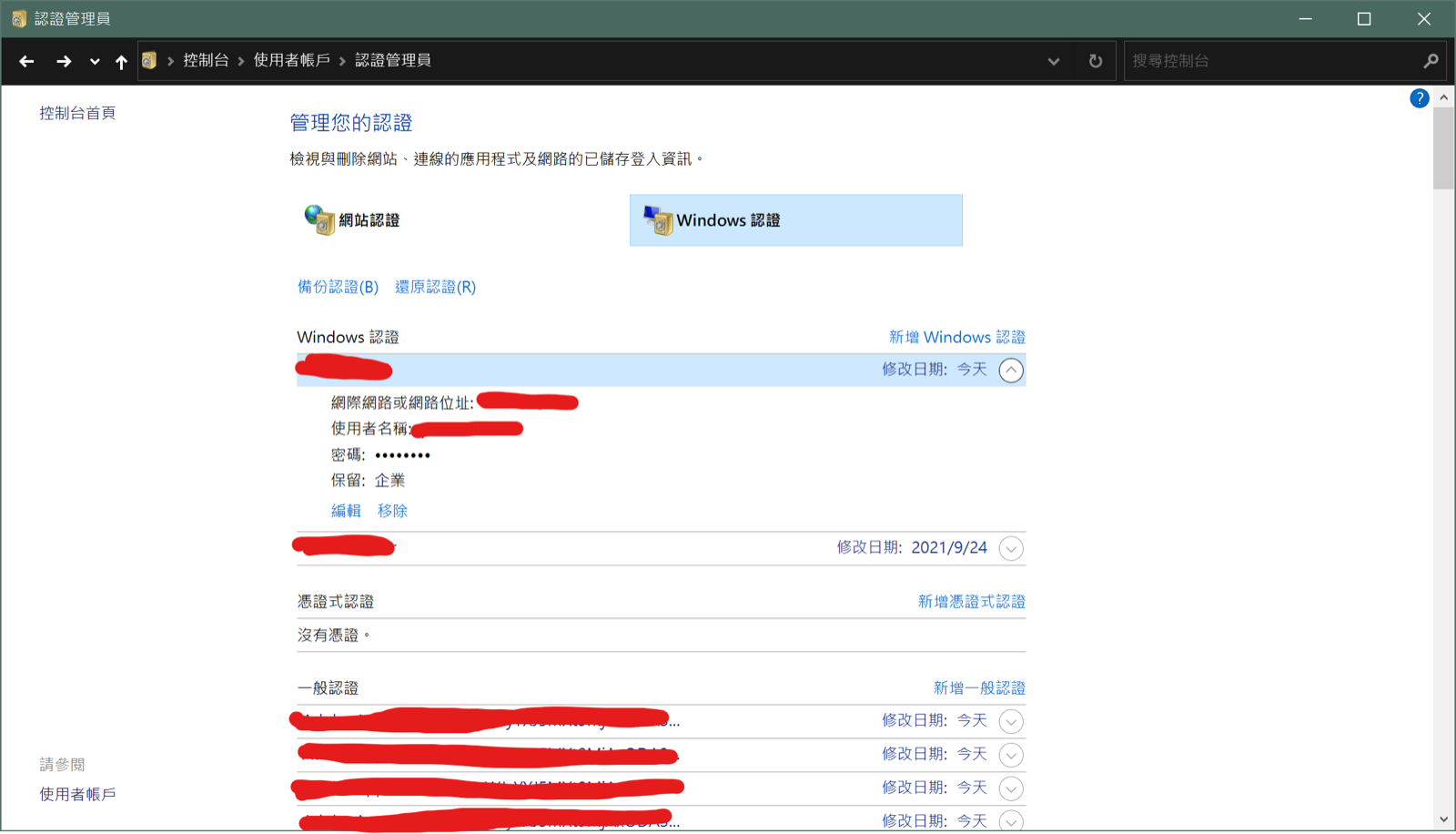Image resolution: width=1456 pixels, height=834 pixels.
Task: Click 控制台 in breadcrumb path
Action: 206,60
